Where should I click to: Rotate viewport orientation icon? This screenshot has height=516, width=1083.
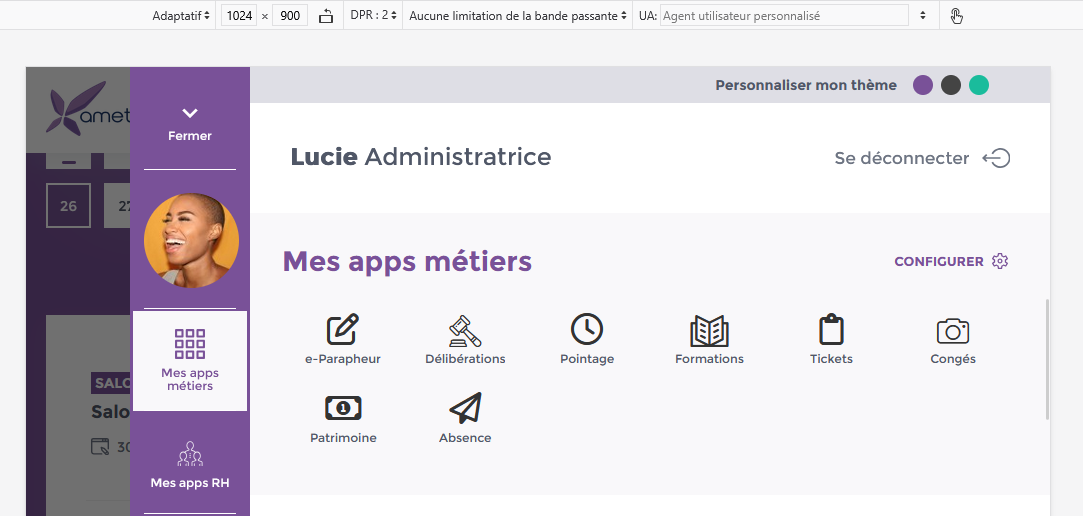(326, 16)
